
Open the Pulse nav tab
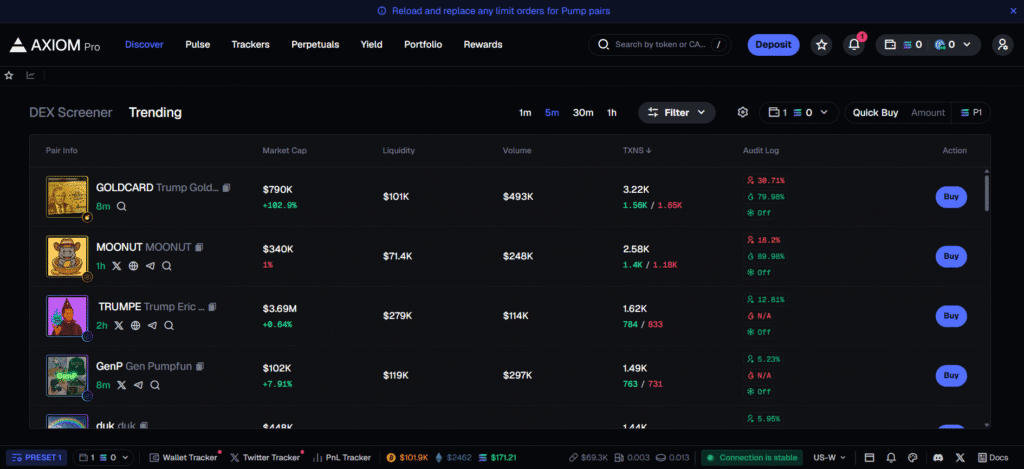197,45
